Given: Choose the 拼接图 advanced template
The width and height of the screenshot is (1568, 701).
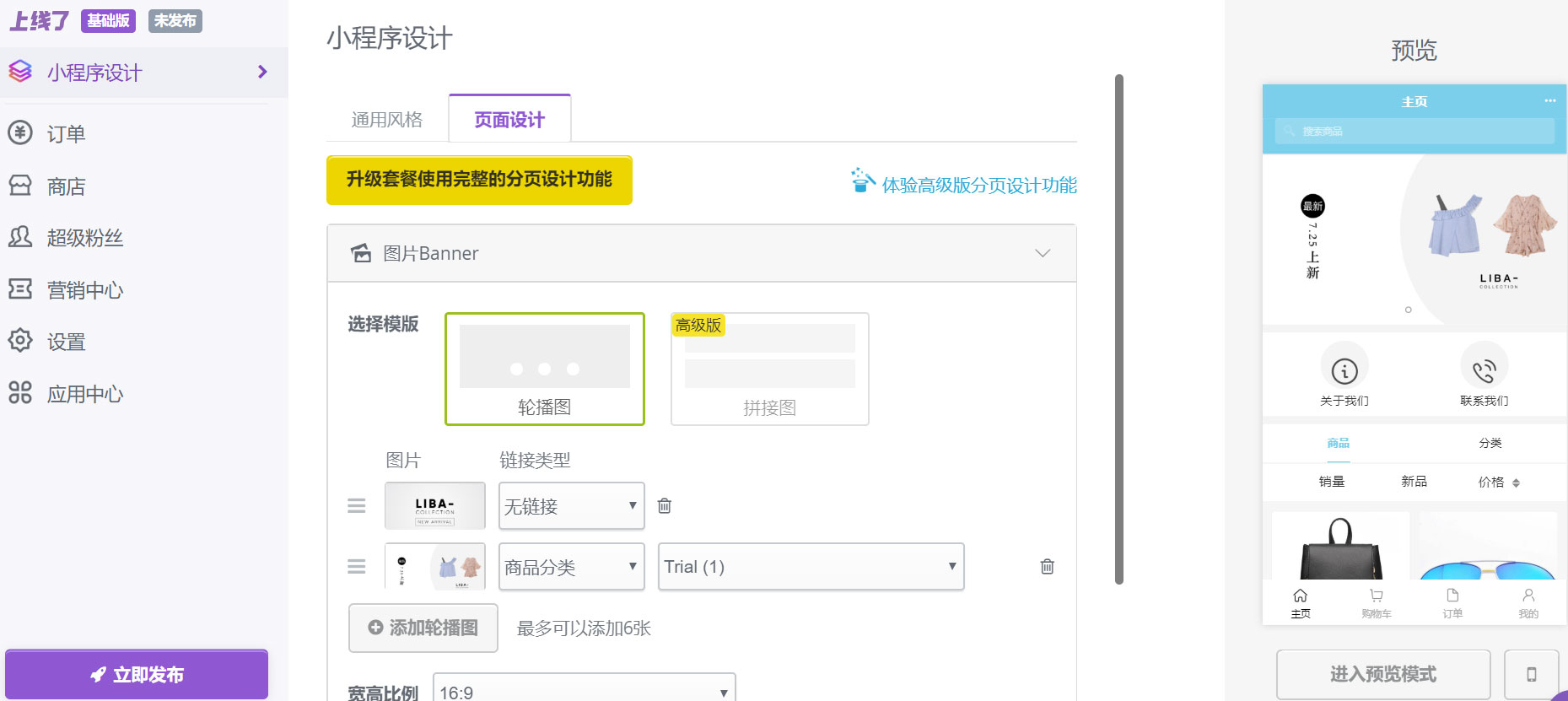Looking at the screenshot, I should pos(770,369).
